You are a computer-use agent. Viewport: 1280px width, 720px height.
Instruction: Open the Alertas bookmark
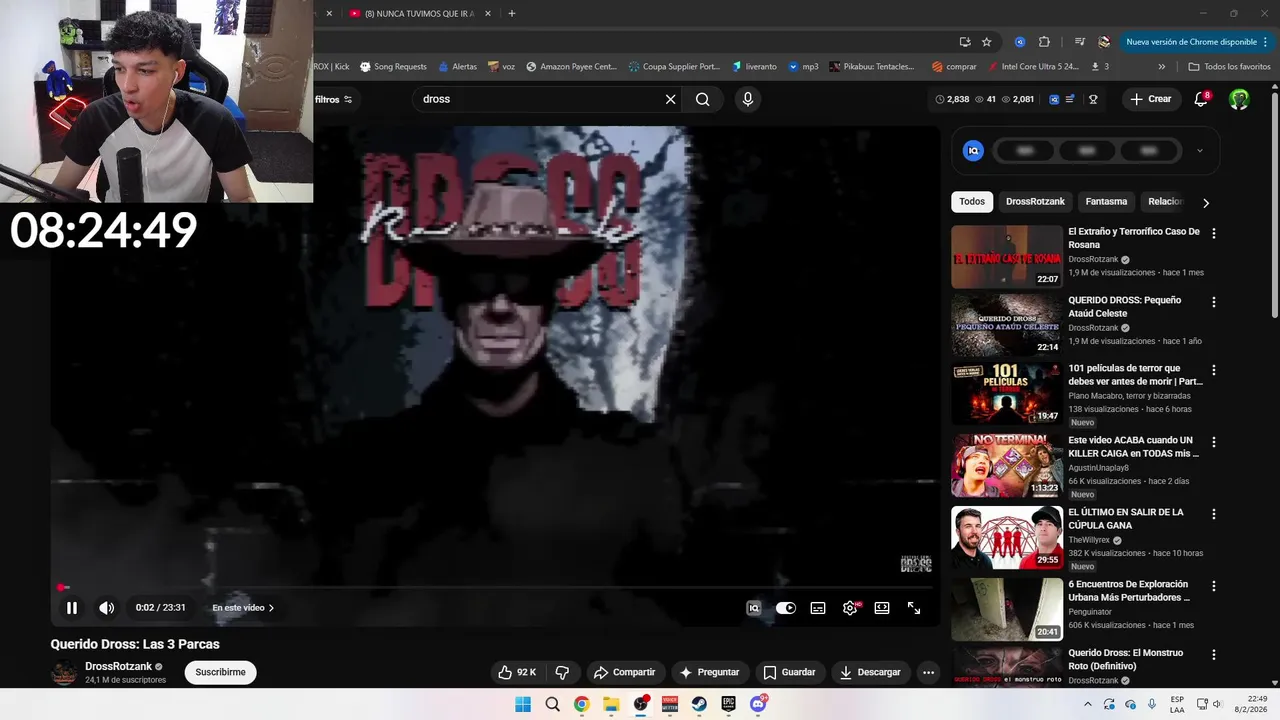pos(458,67)
